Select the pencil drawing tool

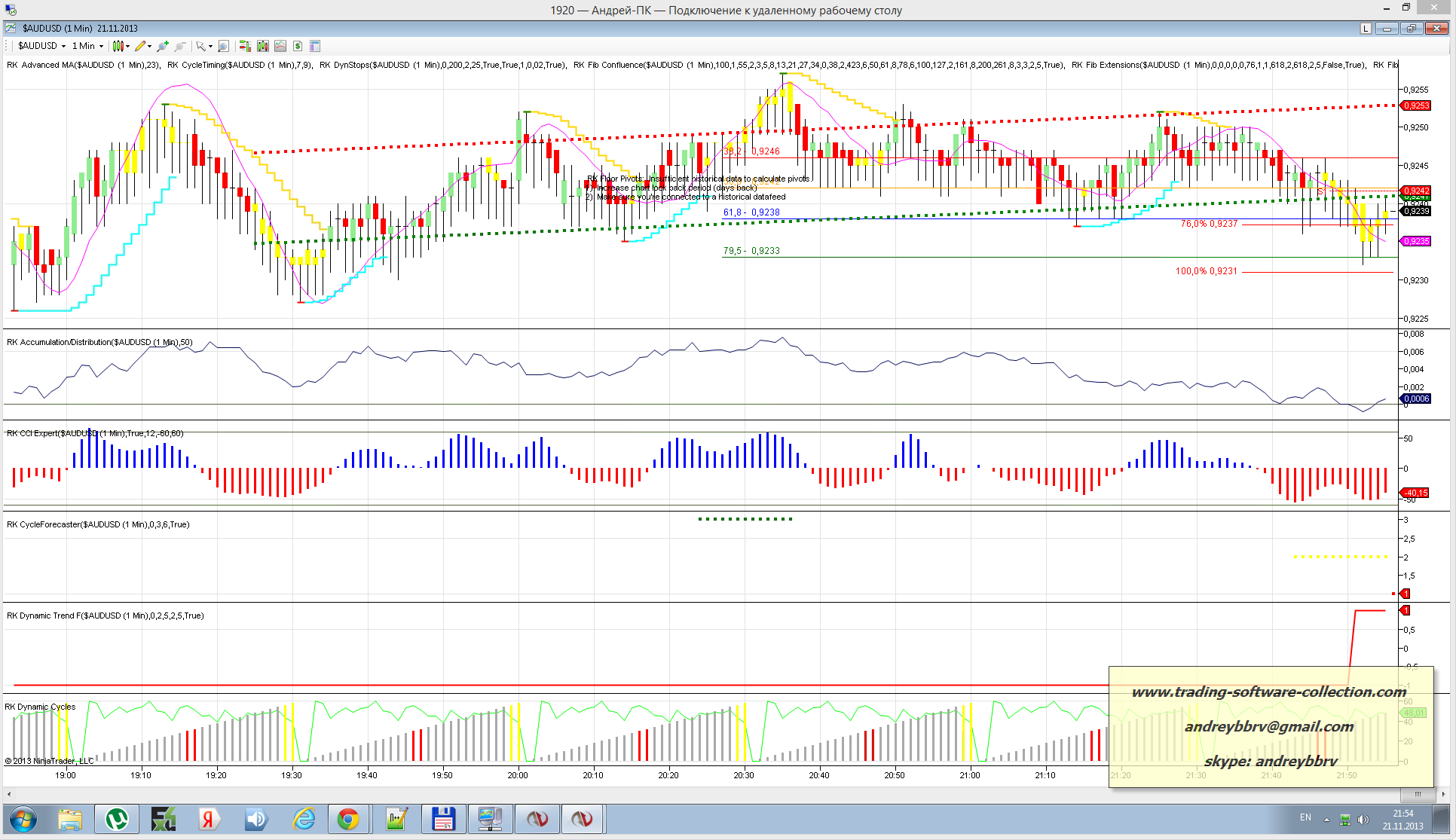(x=140, y=46)
